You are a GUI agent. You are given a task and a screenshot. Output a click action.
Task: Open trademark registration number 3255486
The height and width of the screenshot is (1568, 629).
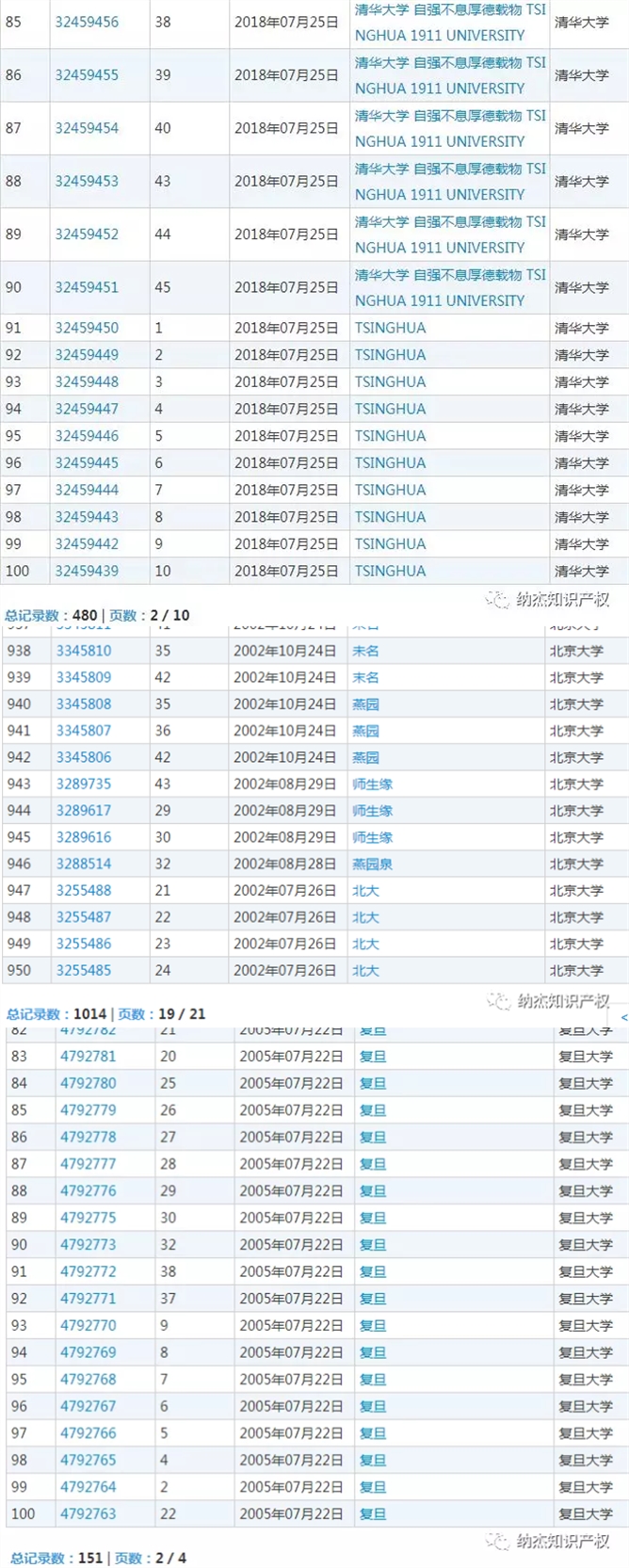point(84,944)
